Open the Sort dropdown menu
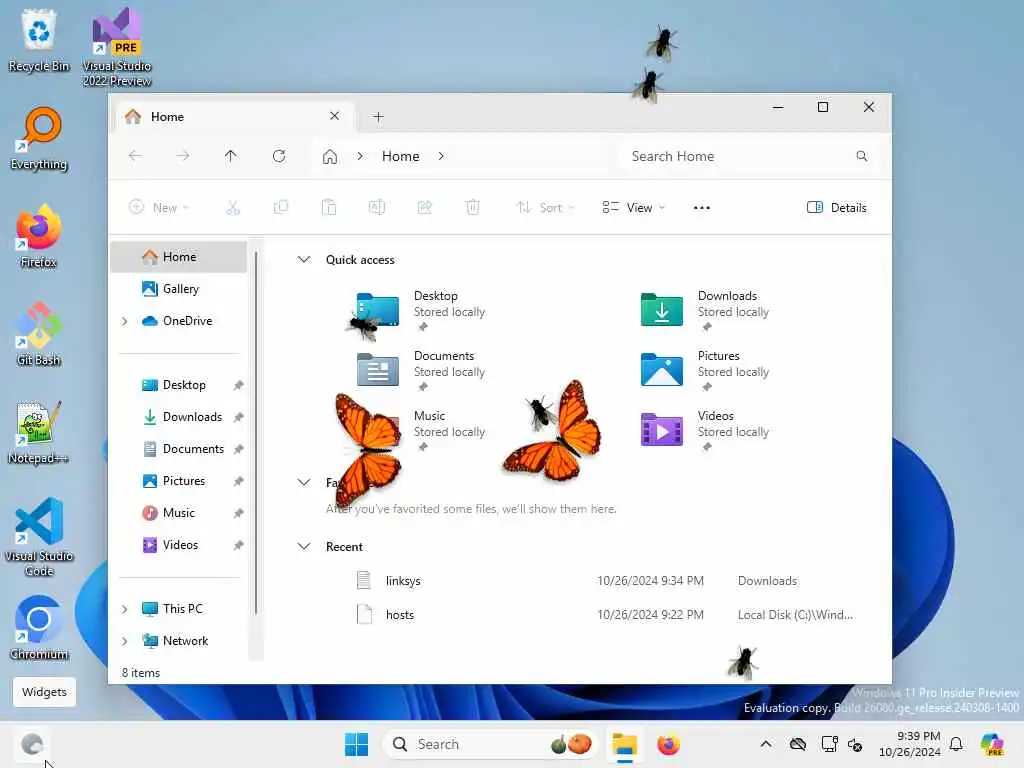 click(x=545, y=208)
